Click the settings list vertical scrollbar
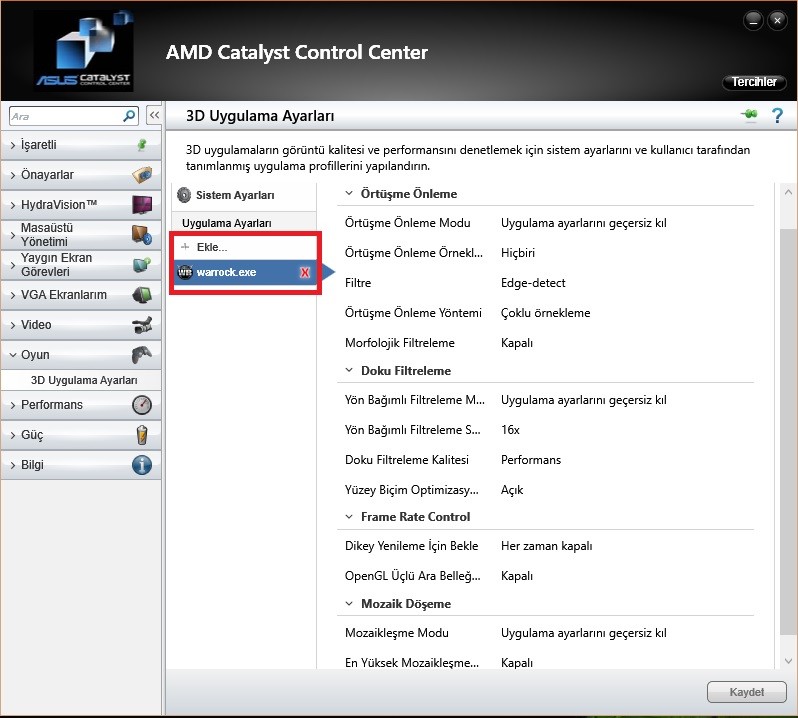Image resolution: width=798 pixels, height=718 pixels. click(788, 430)
